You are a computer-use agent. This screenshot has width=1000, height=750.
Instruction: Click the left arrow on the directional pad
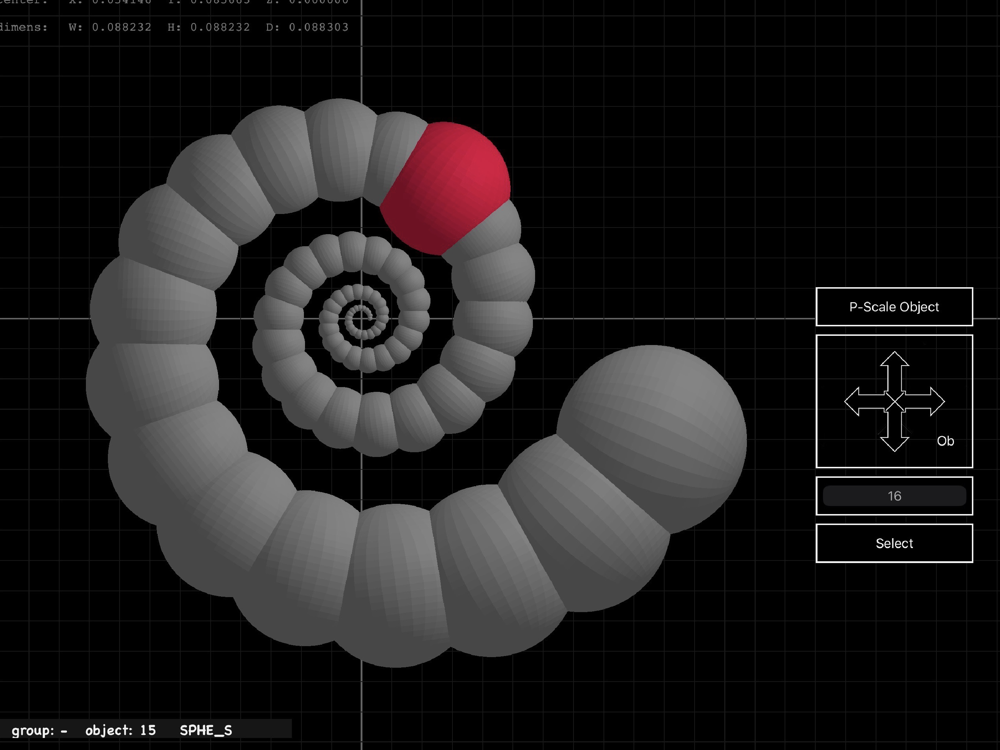click(x=861, y=402)
